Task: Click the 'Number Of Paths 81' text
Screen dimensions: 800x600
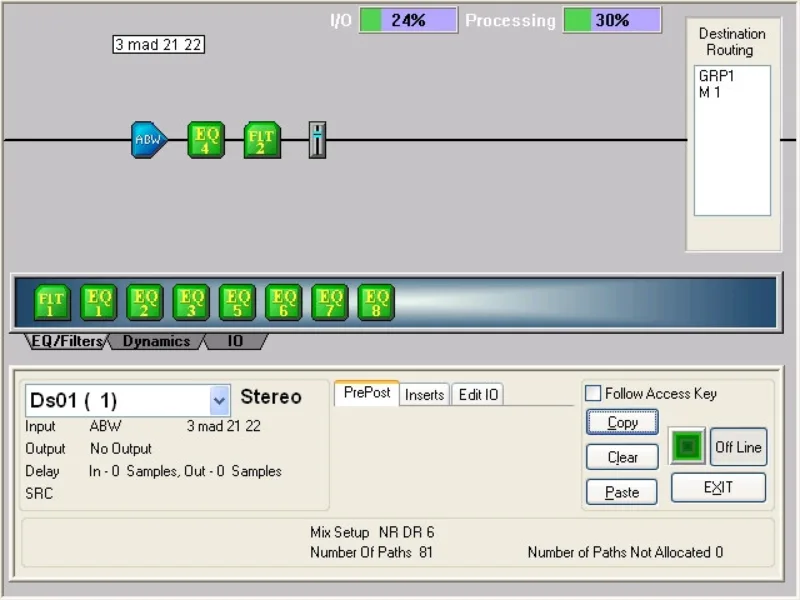Action: pyautogui.click(x=371, y=552)
